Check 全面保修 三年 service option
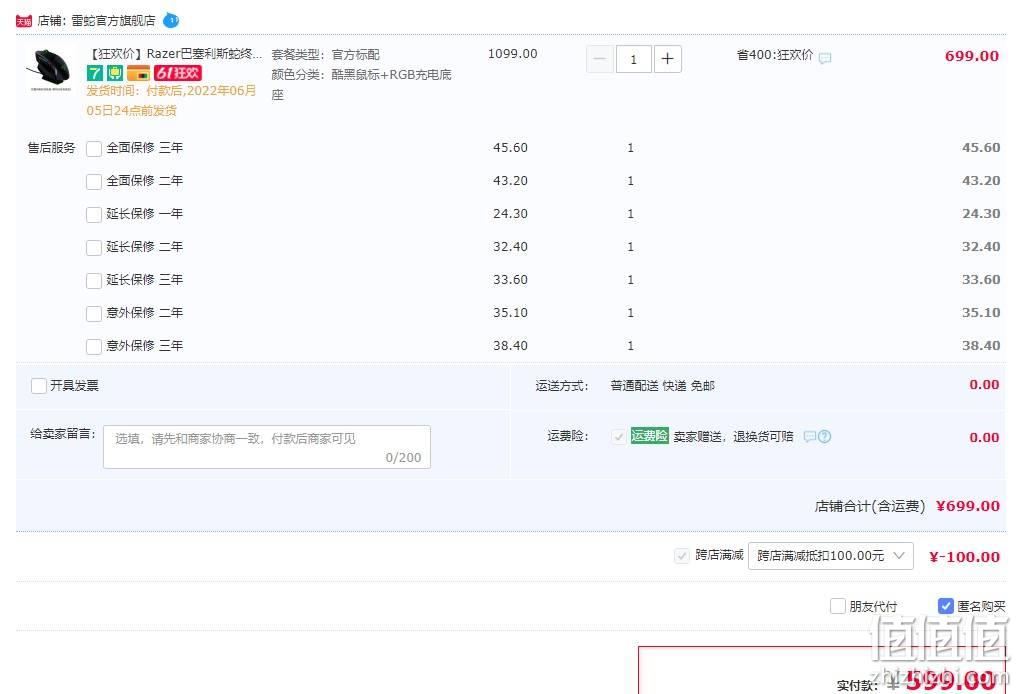Viewport: 1019px width, 694px height. click(94, 149)
